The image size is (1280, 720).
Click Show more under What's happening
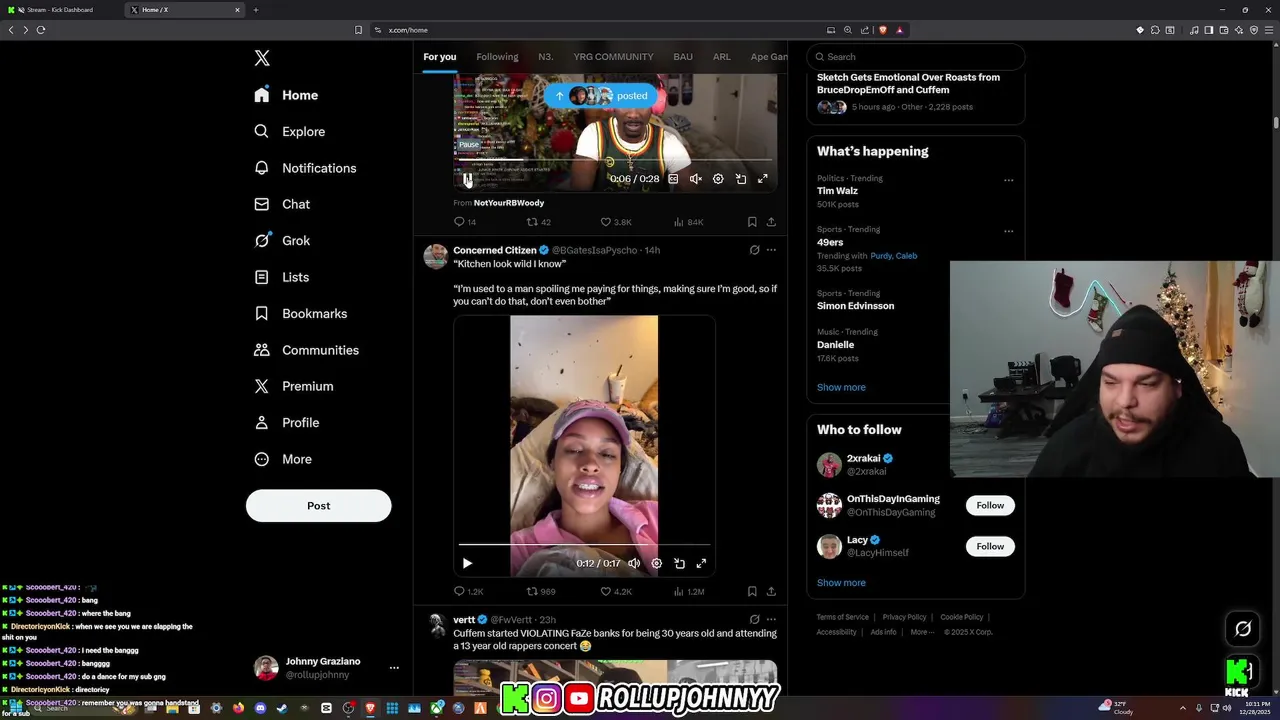[841, 387]
